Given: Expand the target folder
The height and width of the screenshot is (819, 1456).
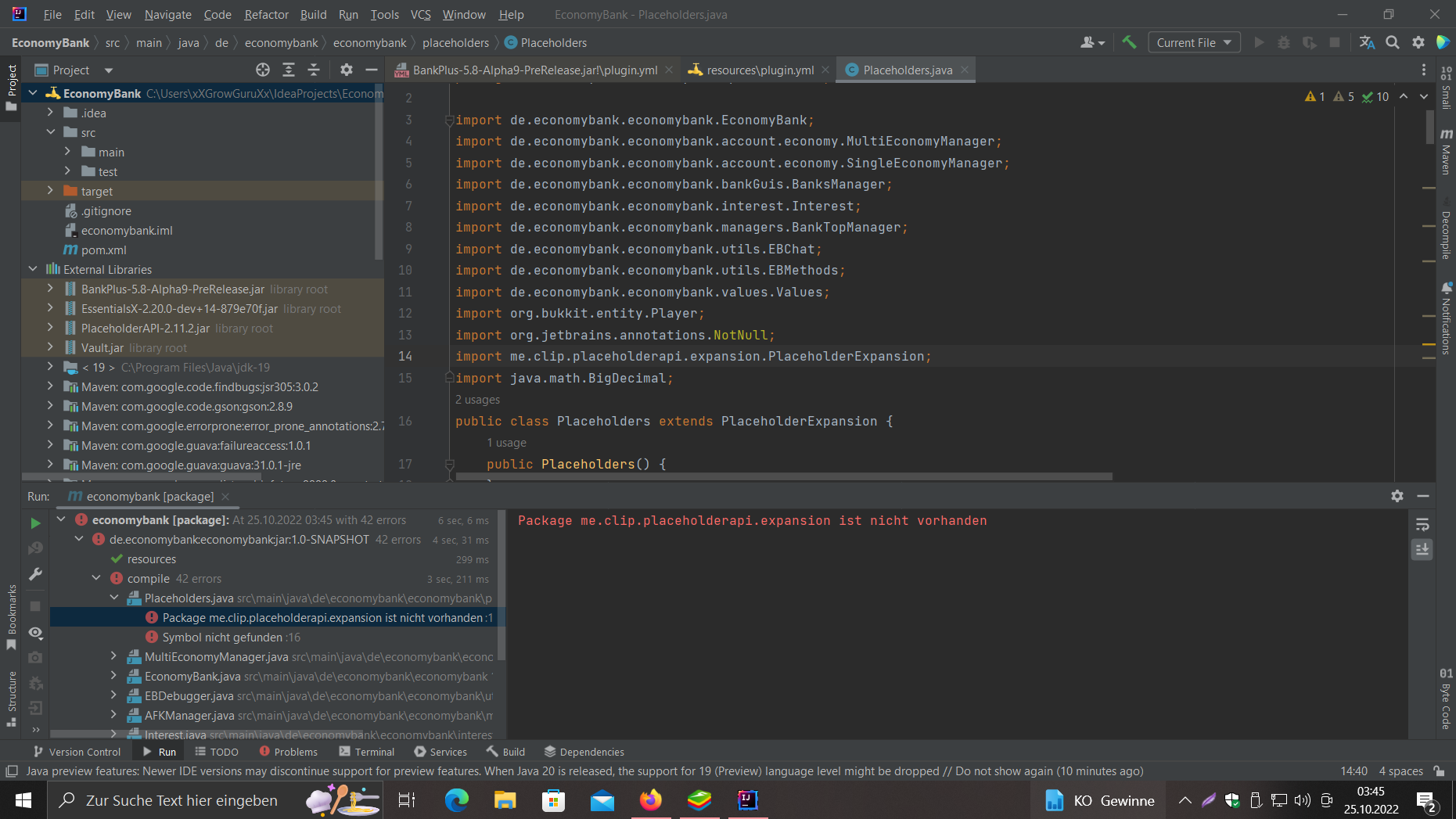Looking at the screenshot, I should pos(50,191).
